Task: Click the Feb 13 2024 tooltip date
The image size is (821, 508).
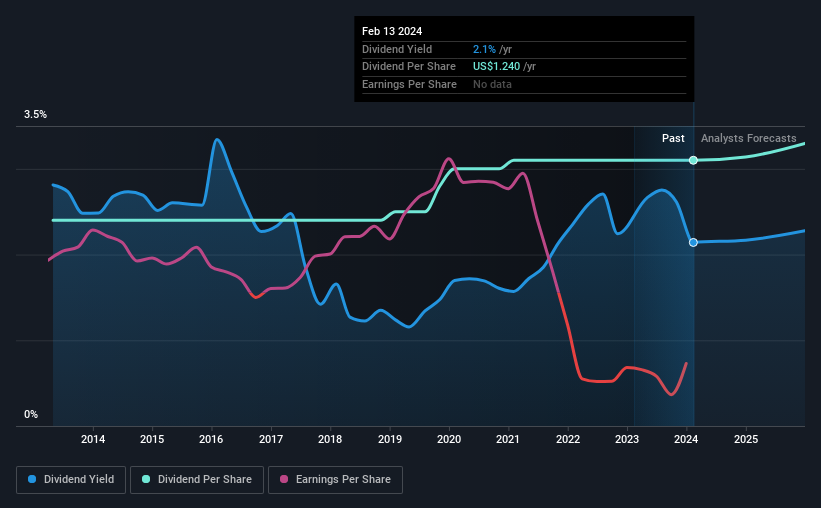Action: tap(392, 31)
